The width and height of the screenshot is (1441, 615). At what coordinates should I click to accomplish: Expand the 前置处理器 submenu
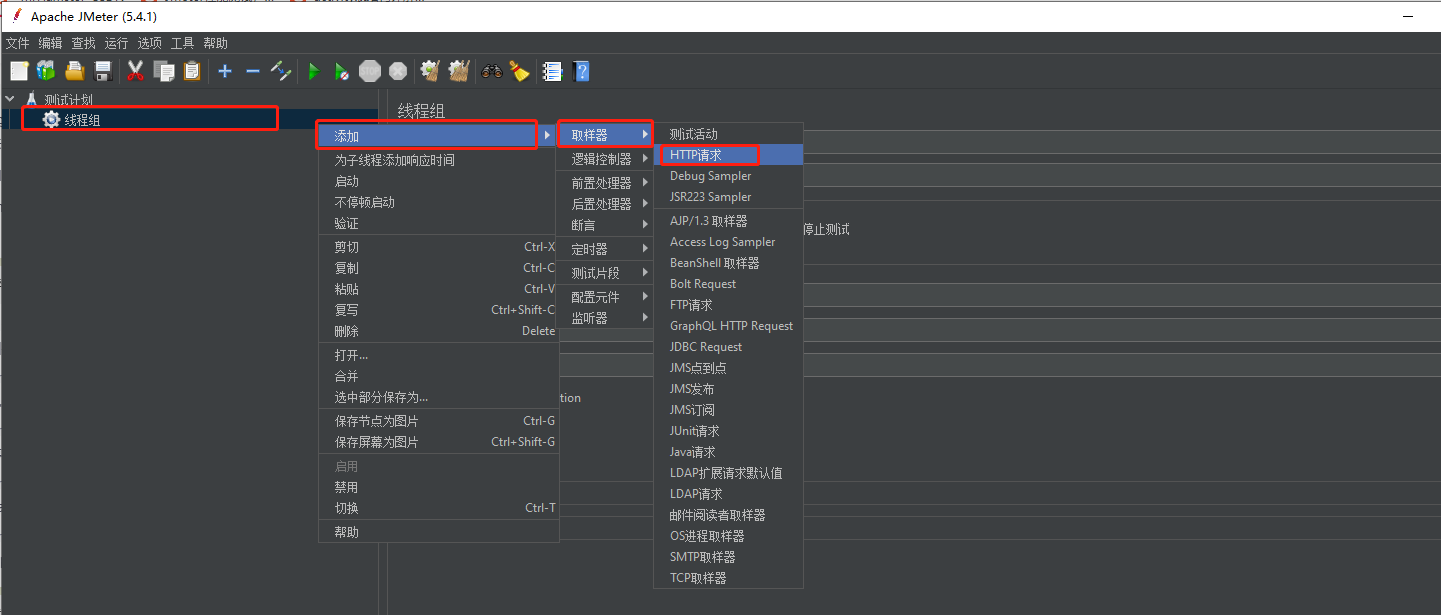(606, 183)
